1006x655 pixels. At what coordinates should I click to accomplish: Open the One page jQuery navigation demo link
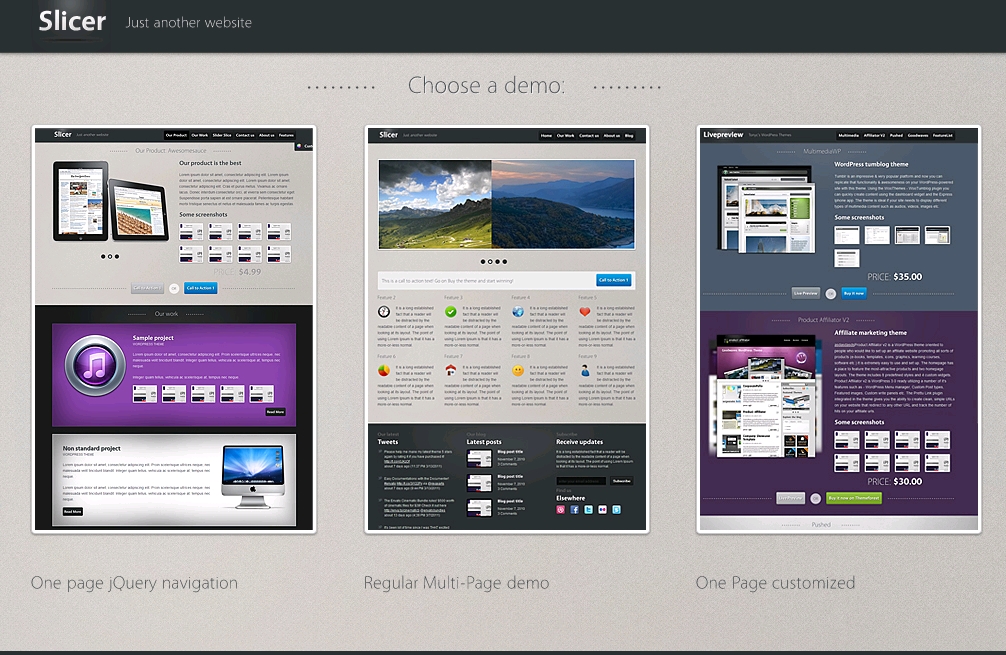[134, 583]
